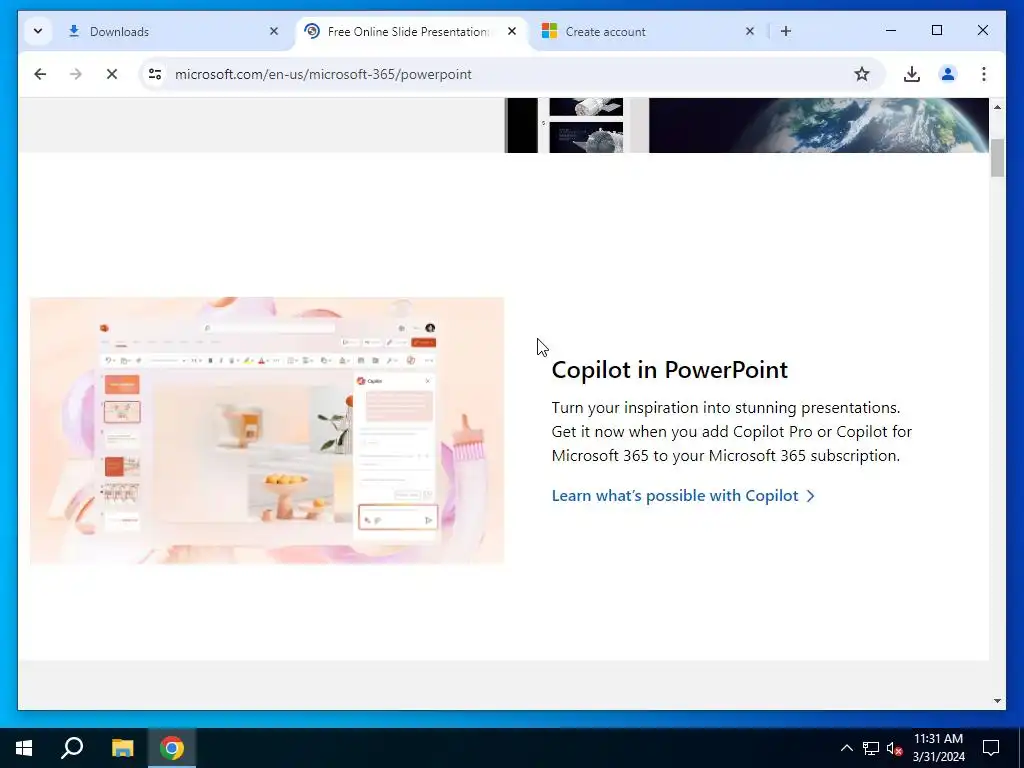Click the scrollbar up arrow
1024x768 pixels.
click(997, 106)
